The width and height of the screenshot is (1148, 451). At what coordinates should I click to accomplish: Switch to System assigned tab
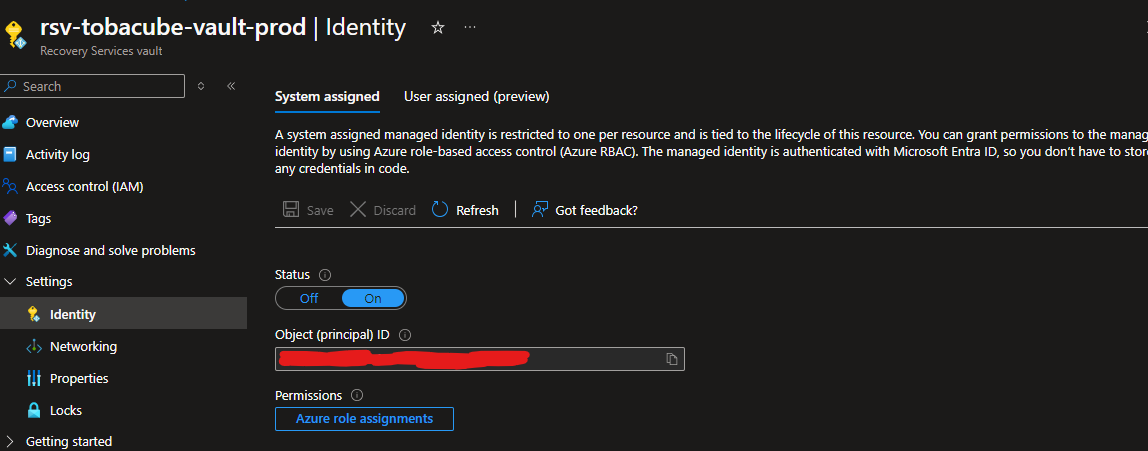[x=327, y=97]
